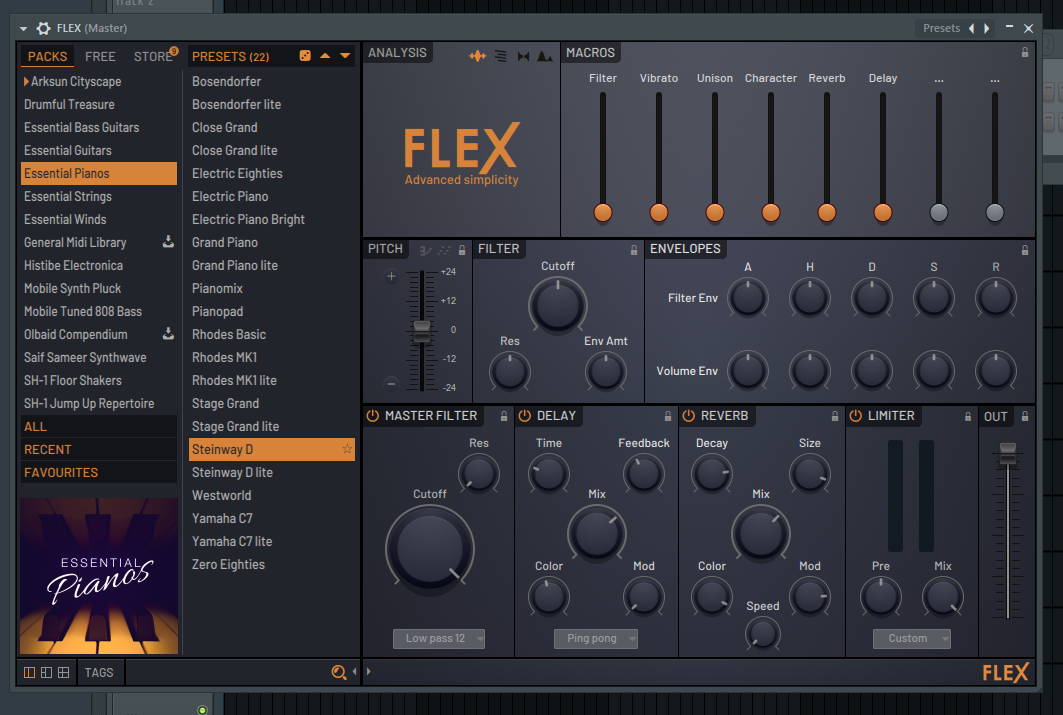Click the Delay Mix knob
Screen dimensions: 1063x715
click(597, 532)
